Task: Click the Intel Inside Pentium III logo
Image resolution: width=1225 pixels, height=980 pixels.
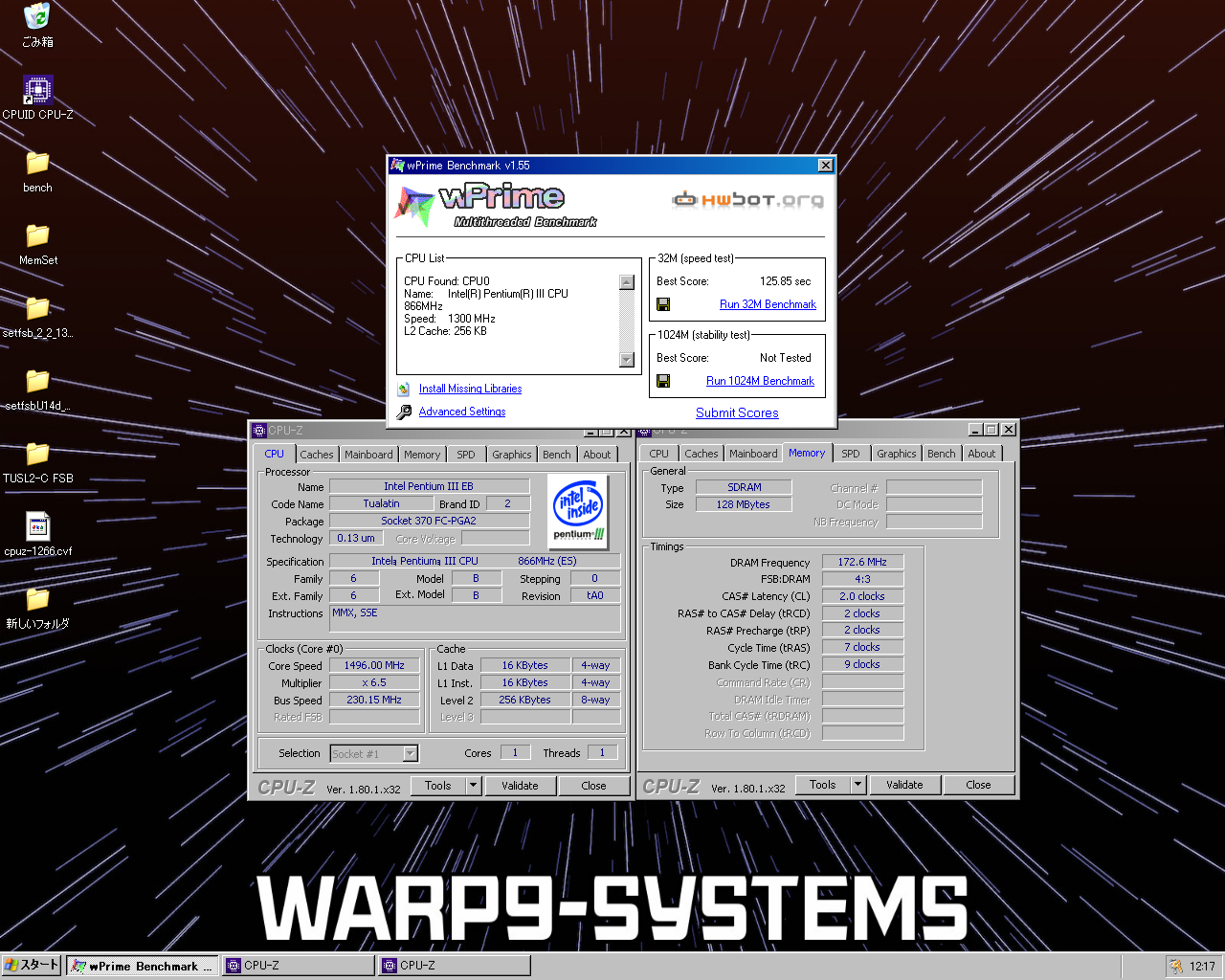Action: click(x=579, y=512)
